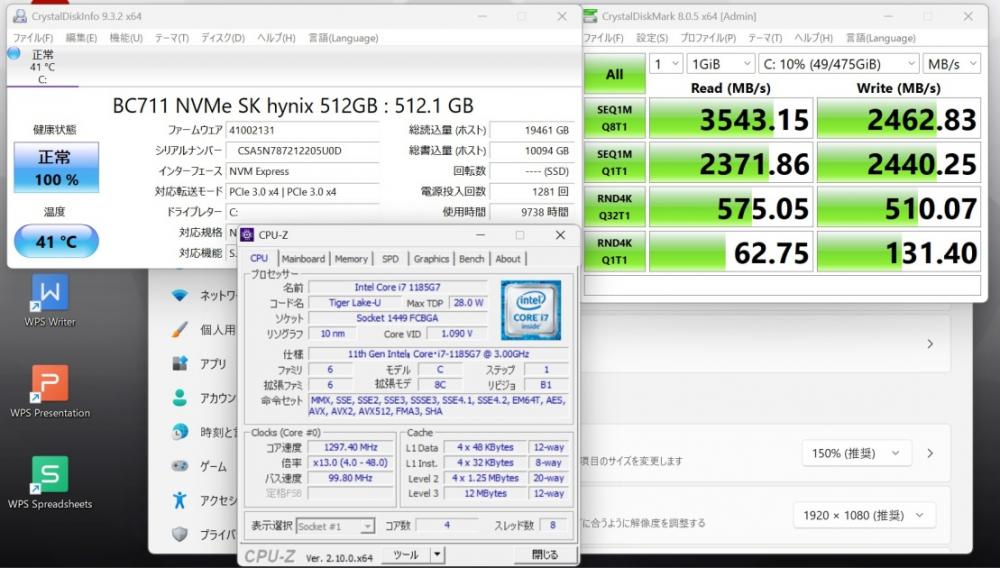The width and height of the screenshot is (1000, 568).
Task: Switch to the Memory tab in CPU-Z
Action: coord(351,259)
